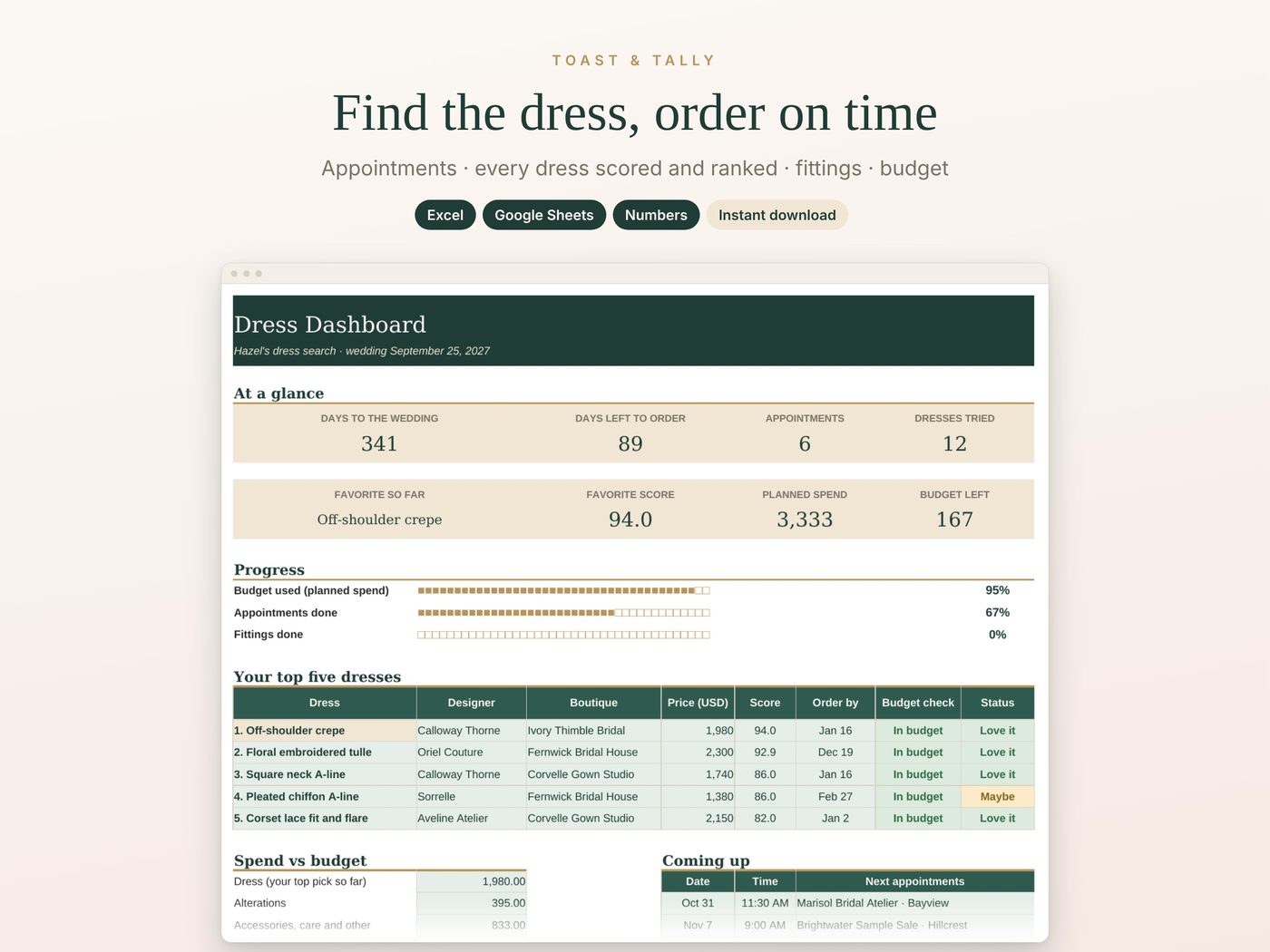Click the Budget check column header
This screenshot has width=1270, height=952.
coord(918,703)
